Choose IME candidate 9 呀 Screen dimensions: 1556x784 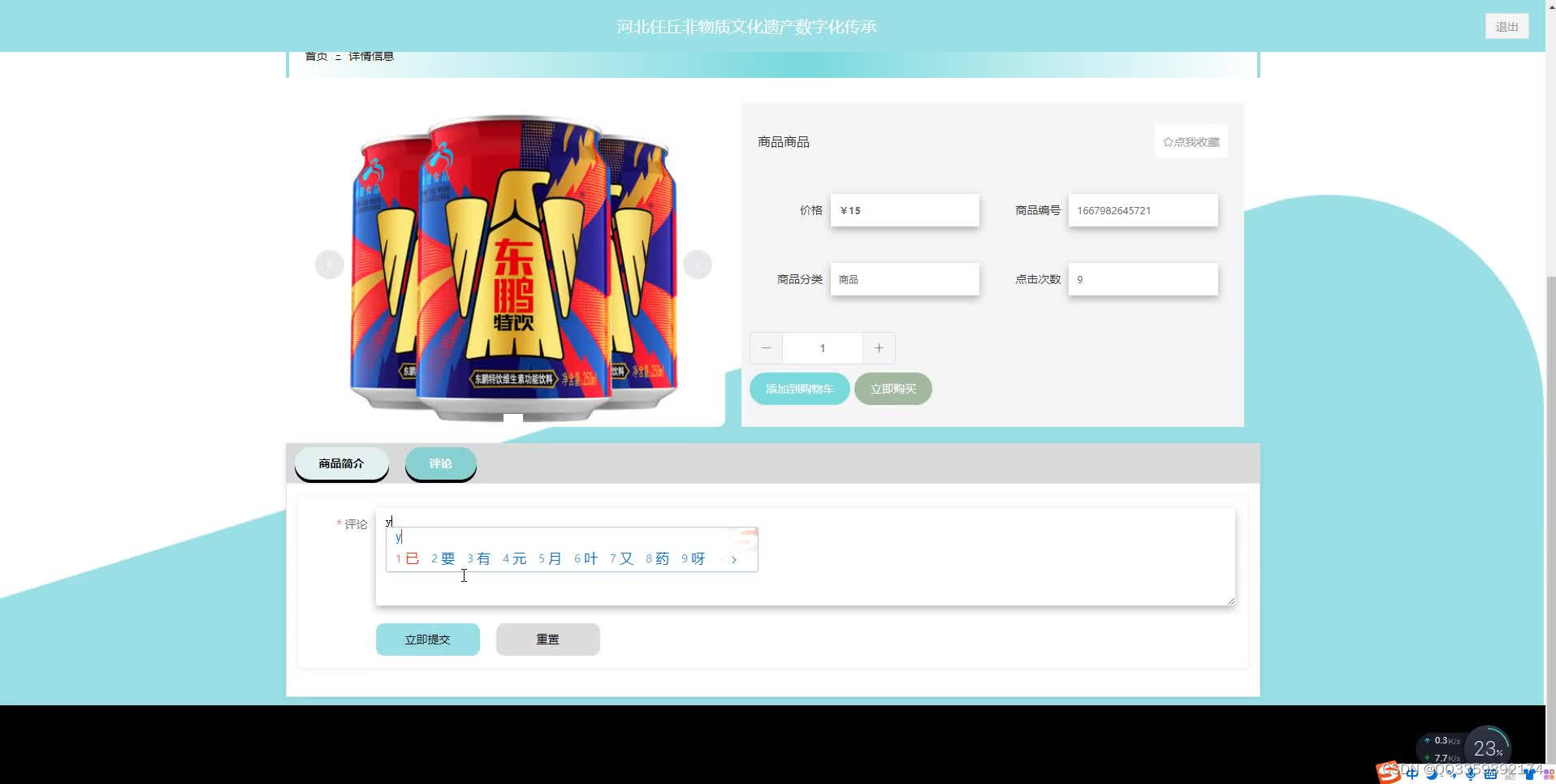[694, 558]
